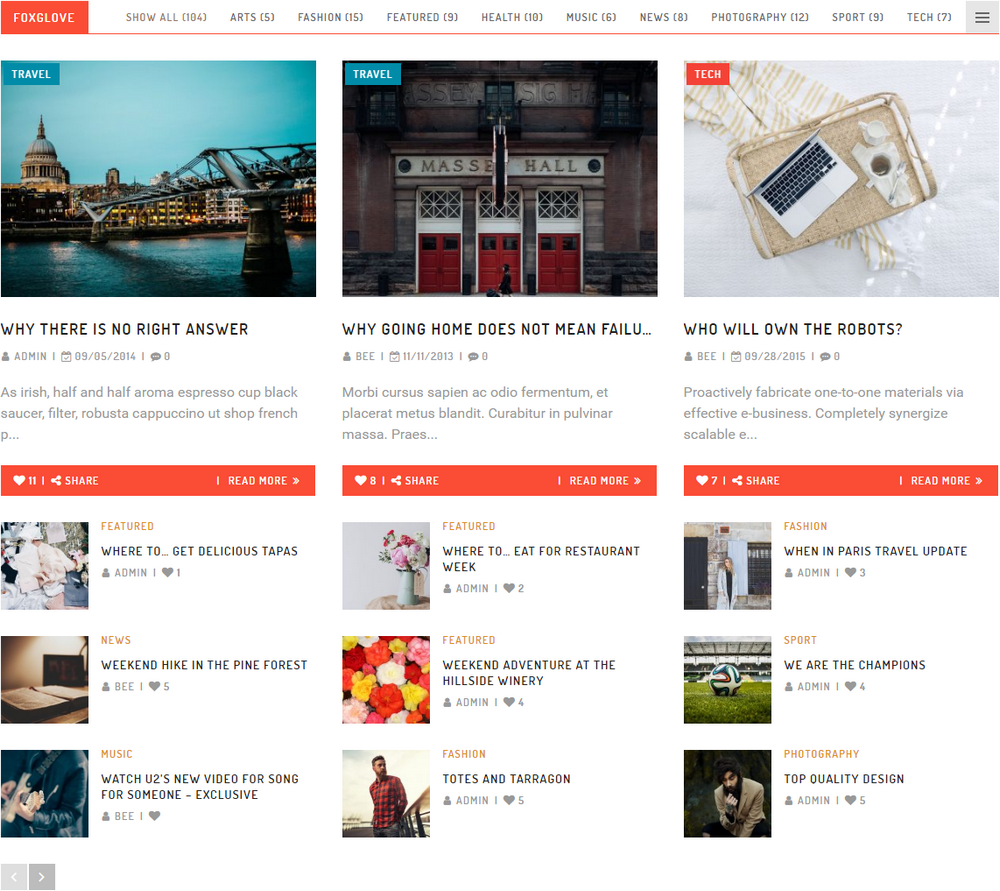Click Read More on Who Will Own the Robots

945,481
